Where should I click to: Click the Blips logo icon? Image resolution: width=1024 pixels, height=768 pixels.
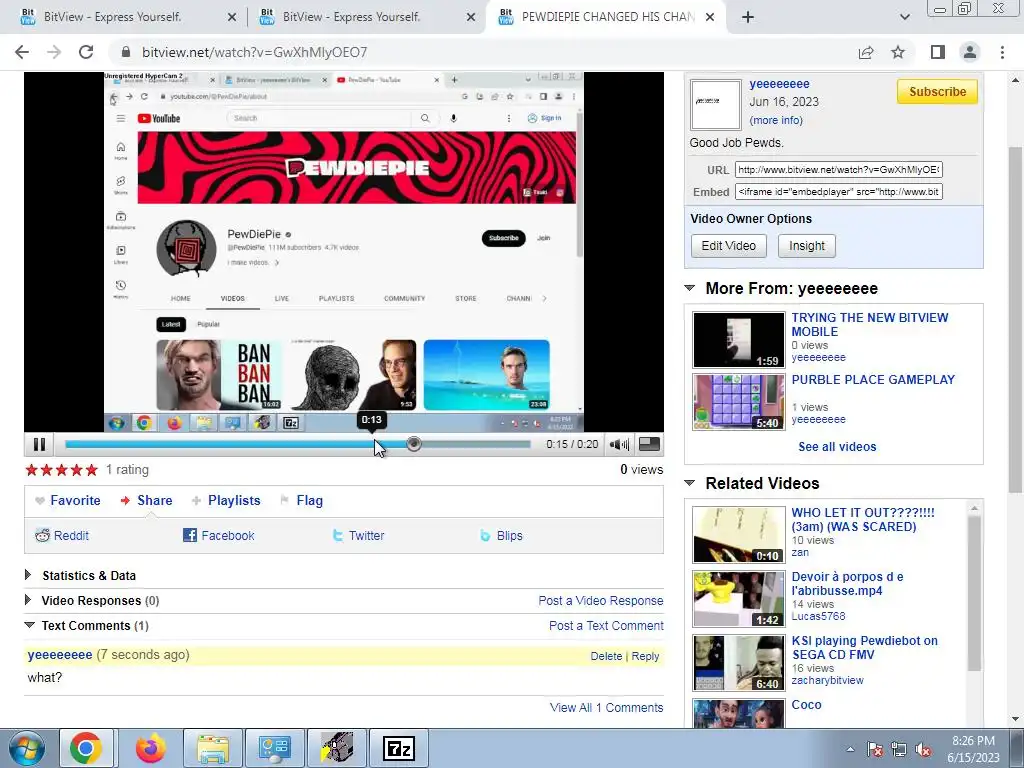click(485, 536)
